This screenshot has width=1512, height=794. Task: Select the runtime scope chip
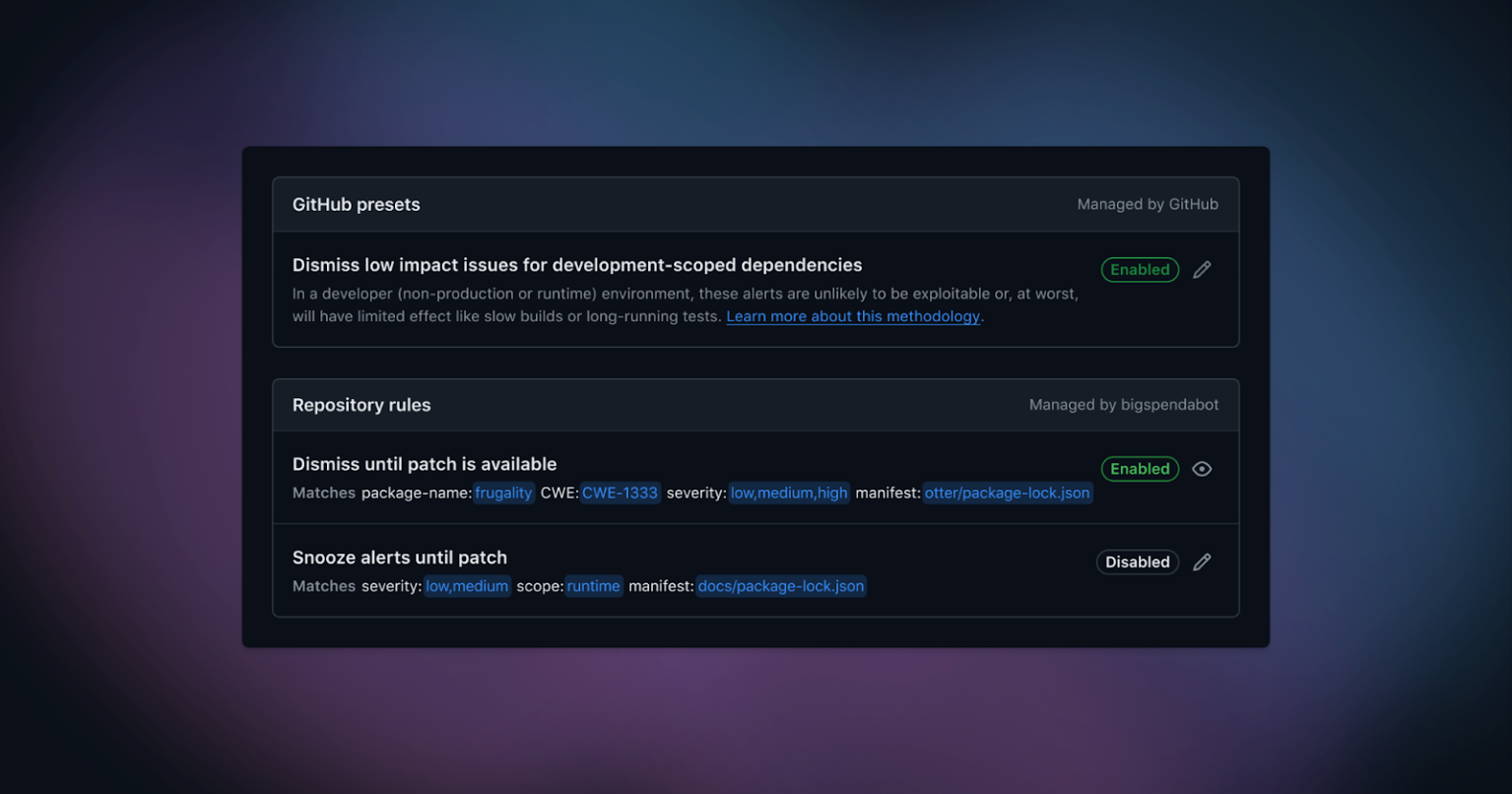(593, 585)
